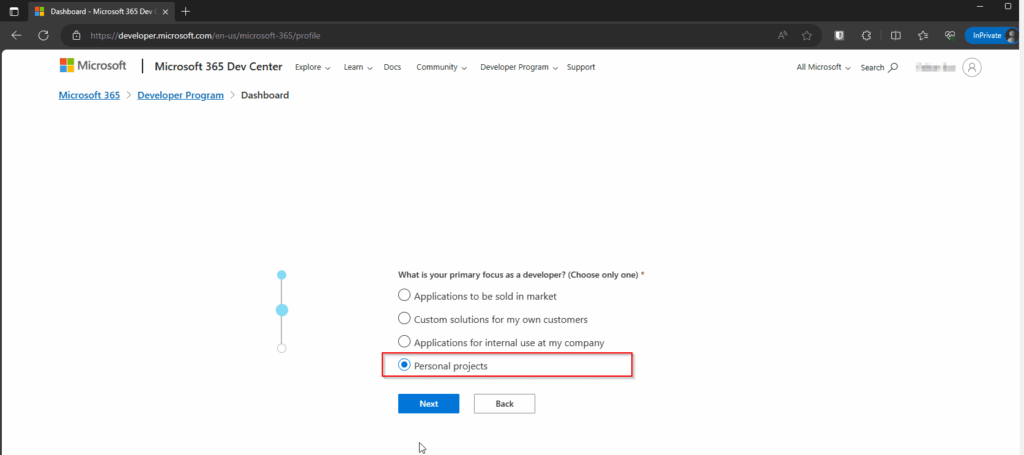Select "Applications to be sold in market"
1024x455 pixels.
point(404,295)
